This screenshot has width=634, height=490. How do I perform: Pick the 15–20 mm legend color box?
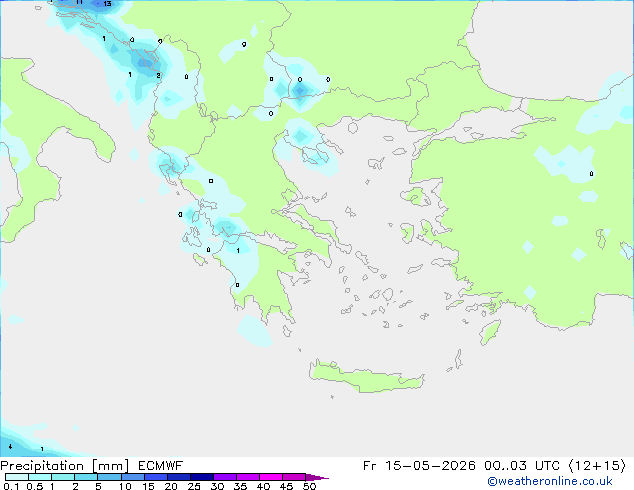click(x=155, y=477)
